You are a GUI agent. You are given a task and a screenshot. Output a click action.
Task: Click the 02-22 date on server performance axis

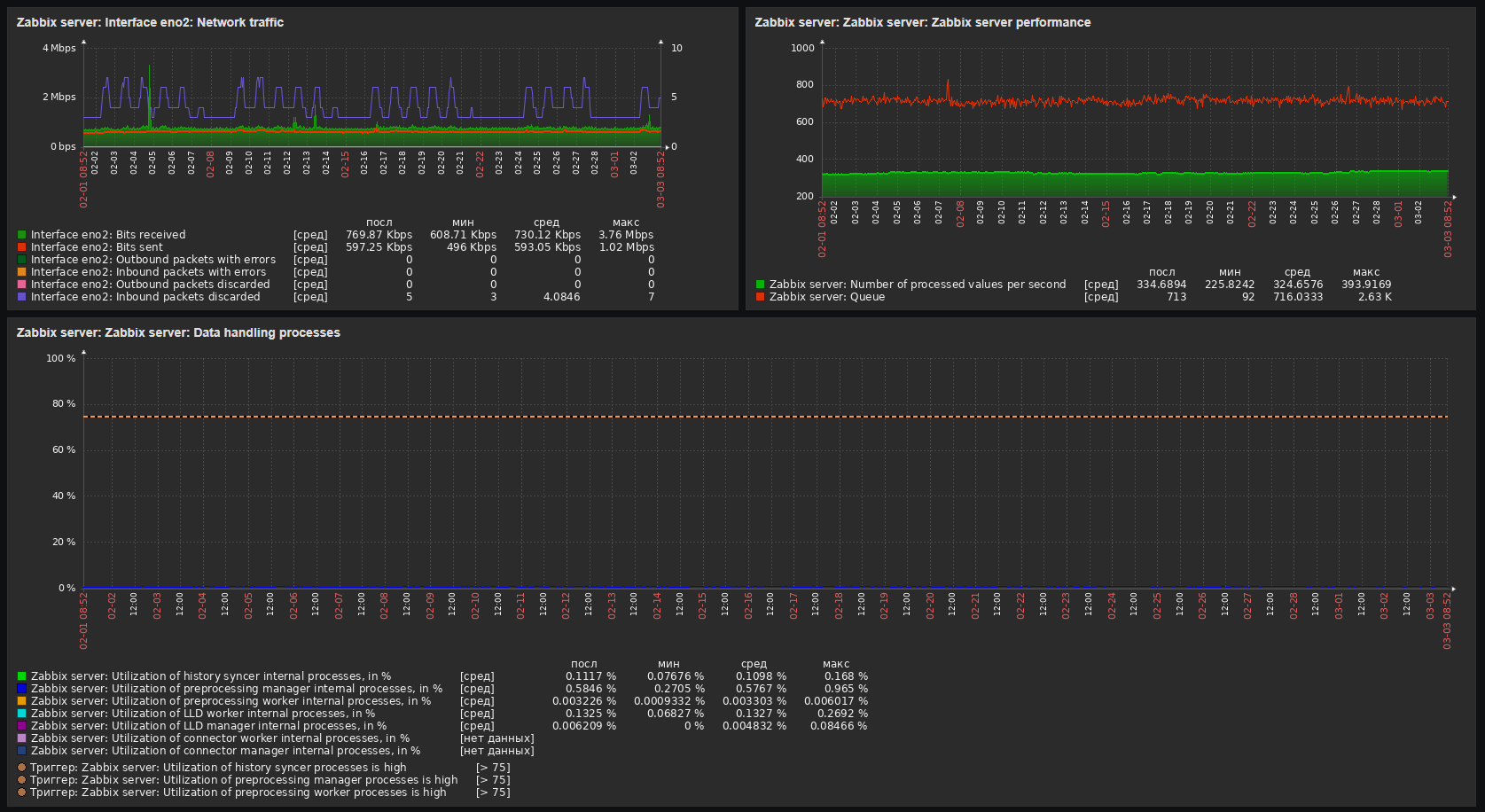click(x=1252, y=214)
